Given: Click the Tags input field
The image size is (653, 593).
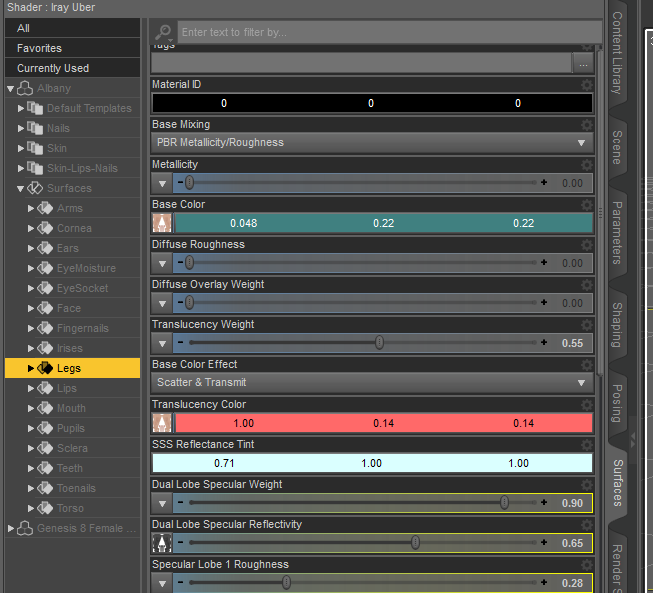Looking at the screenshot, I should (361, 63).
